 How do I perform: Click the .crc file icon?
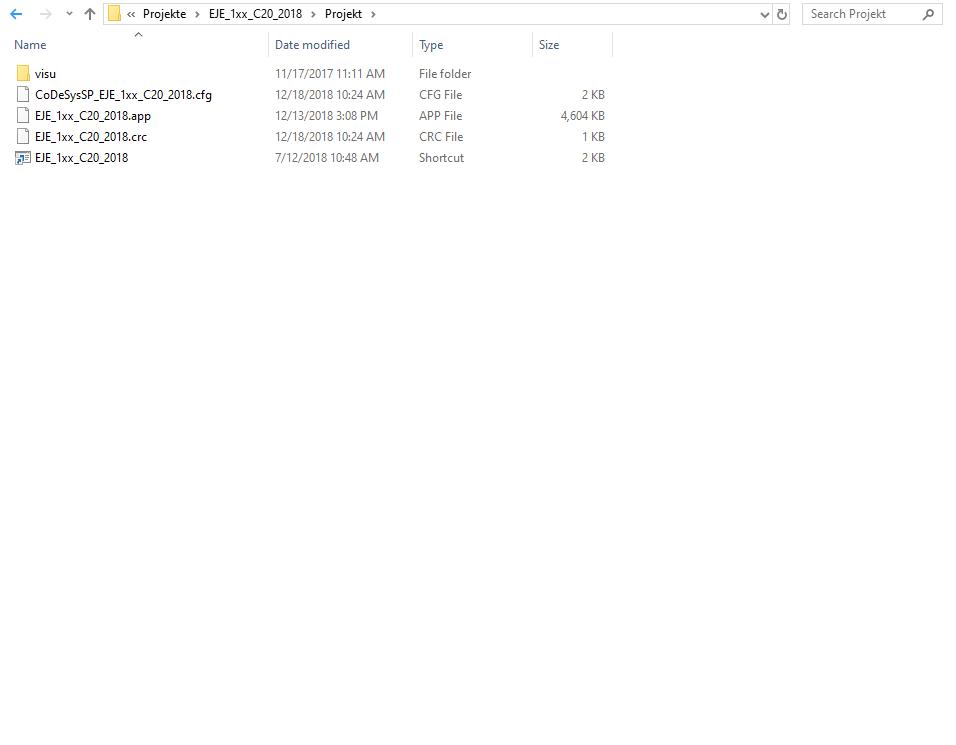(x=23, y=137)
